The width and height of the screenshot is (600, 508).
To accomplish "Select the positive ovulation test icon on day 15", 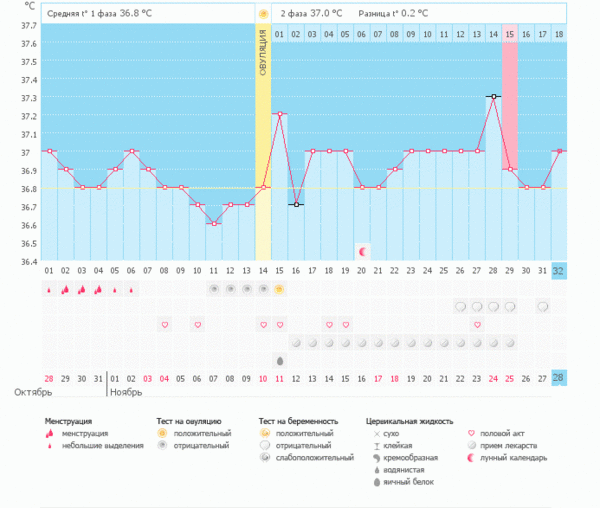I will tap(280, 289).
